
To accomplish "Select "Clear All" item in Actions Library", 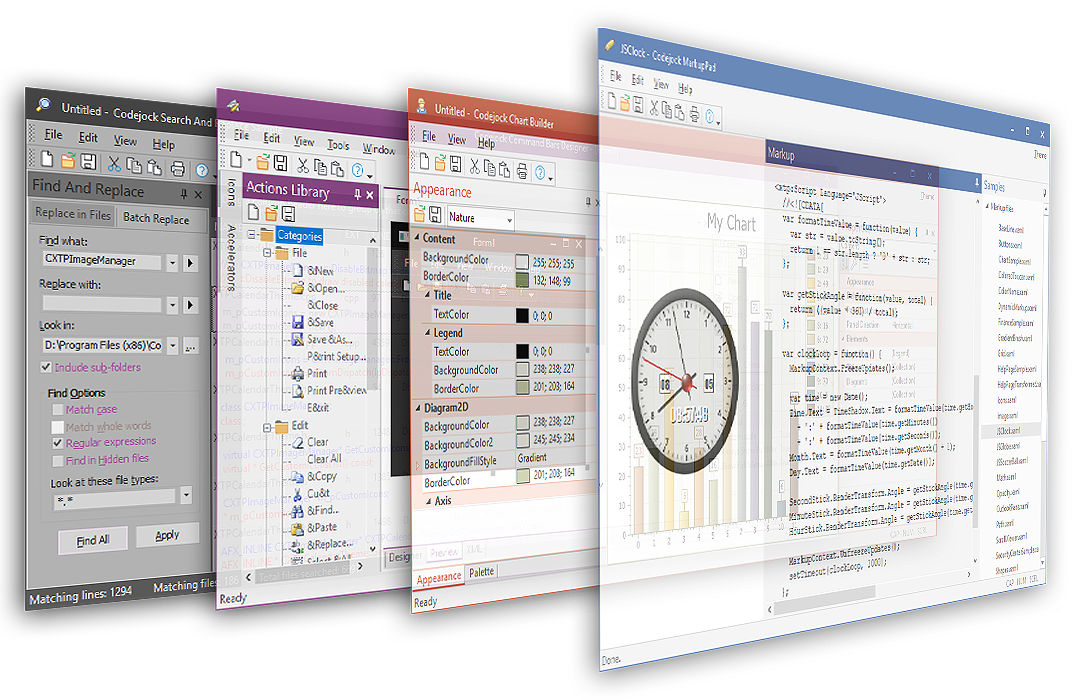I will [x=324, y=459].
